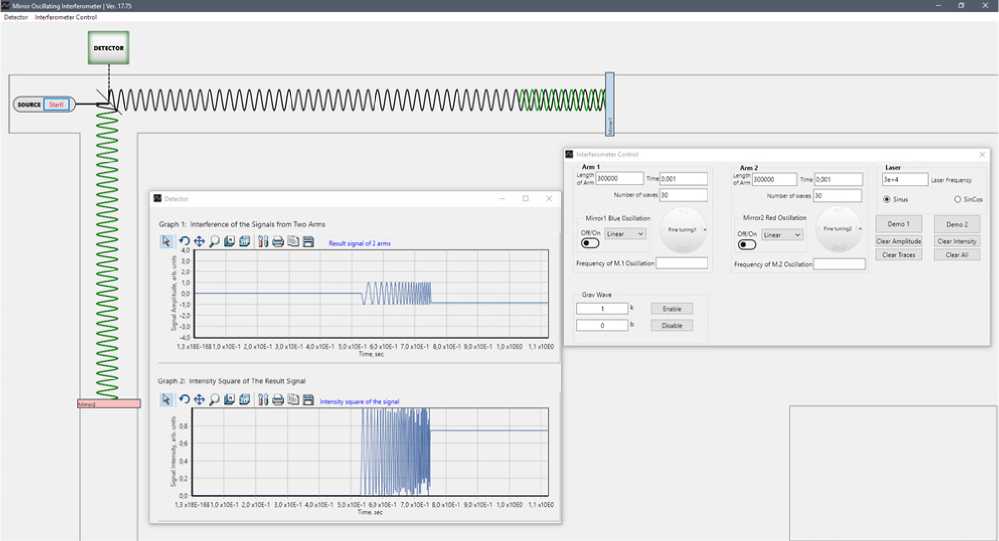Click the Laser Frequency input field
Image resolution: width=999 pixels, height=541 pixels.
click(904, 180)
